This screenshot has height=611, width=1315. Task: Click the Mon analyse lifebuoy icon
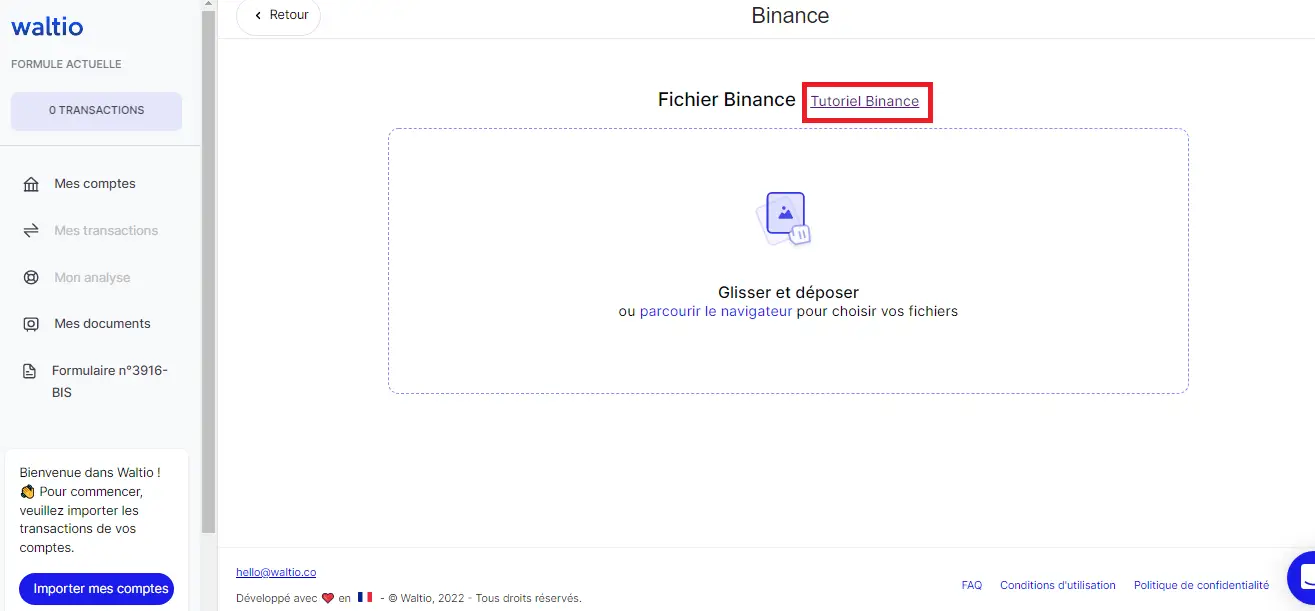(31, 278)
